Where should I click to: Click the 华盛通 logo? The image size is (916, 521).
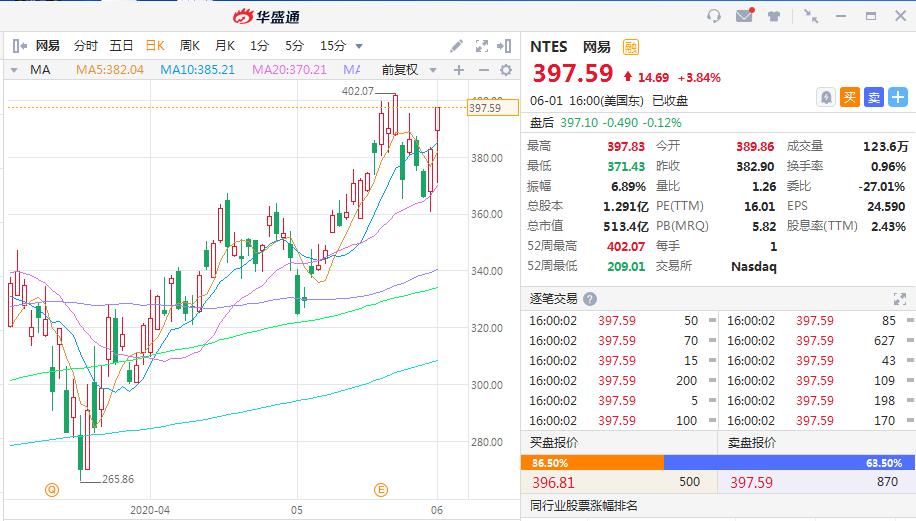coord(266,16)
